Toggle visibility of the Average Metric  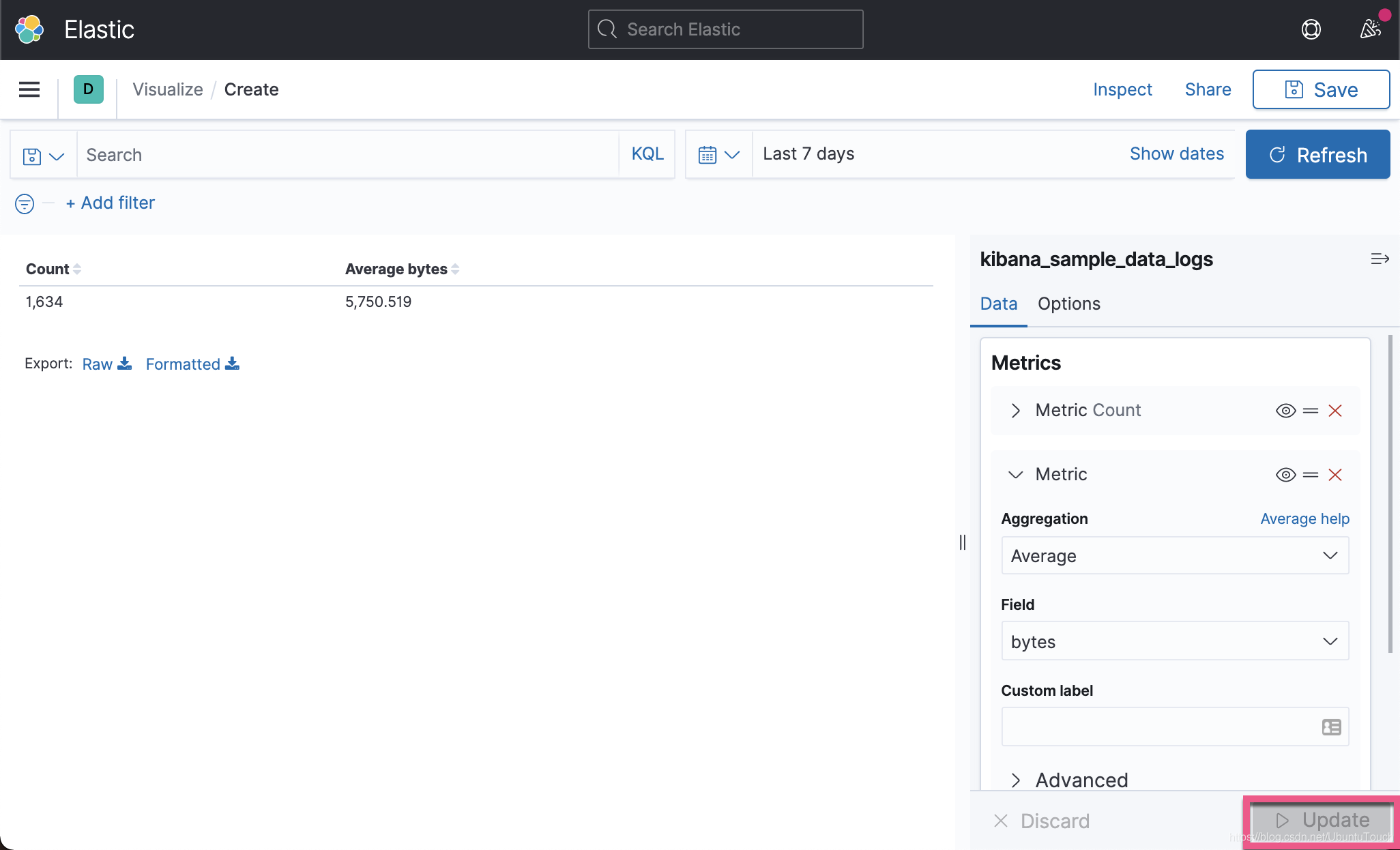pyautogui.click(x=1285, y=475)
